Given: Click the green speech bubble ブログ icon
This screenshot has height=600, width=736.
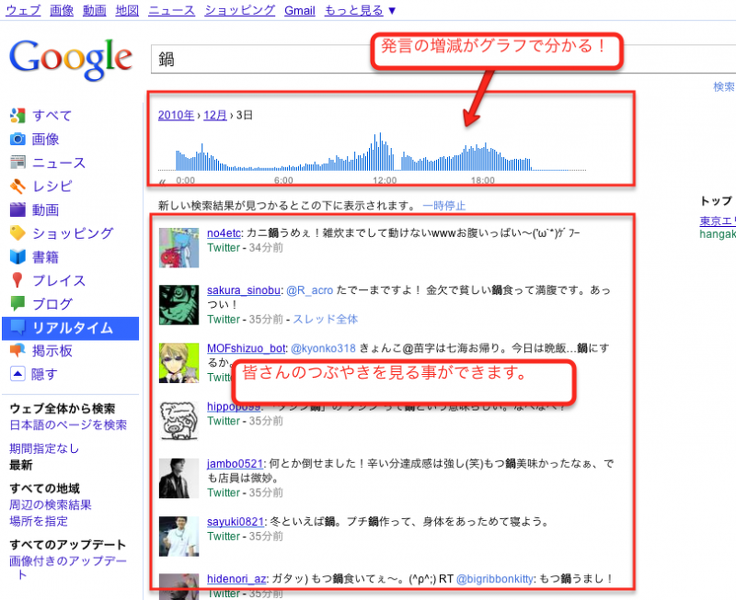Looking at the screenshot, I should [x=17, y=304].
